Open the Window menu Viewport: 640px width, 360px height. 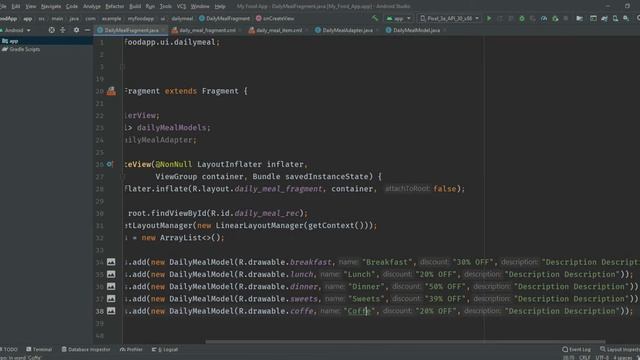[200, 7]
